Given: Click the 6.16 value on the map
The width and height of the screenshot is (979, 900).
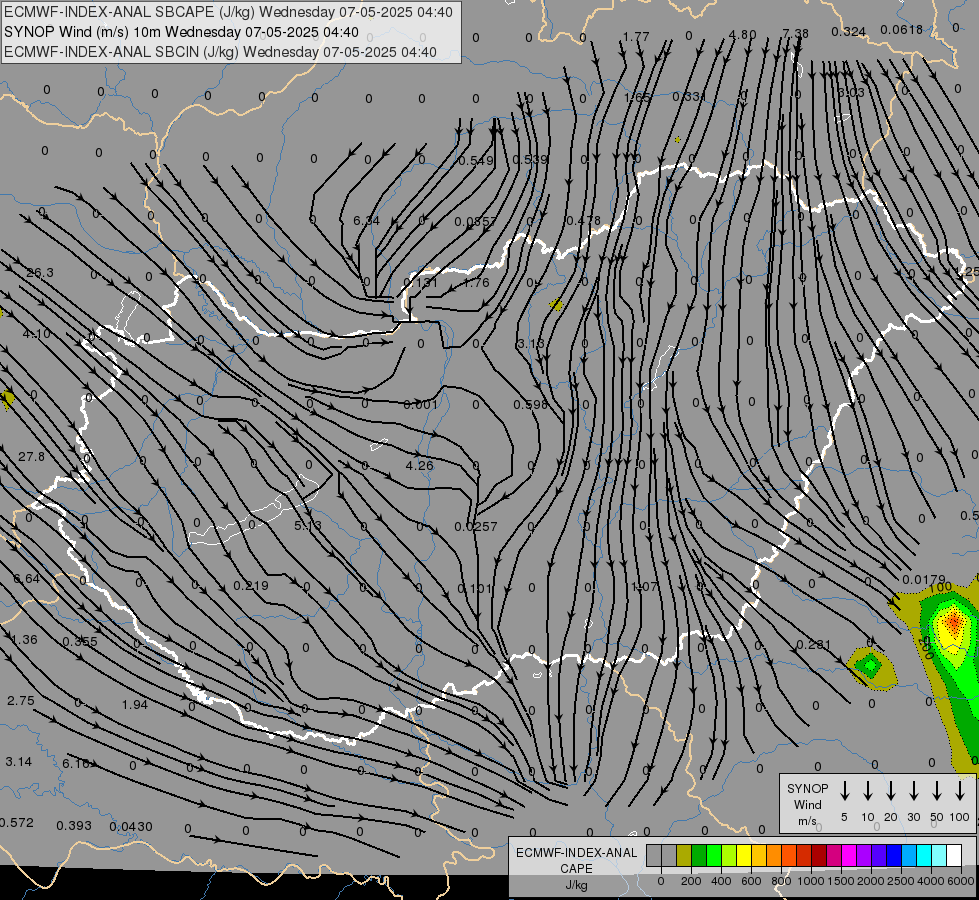Looking at the screenshot, I should coord(76,763).
